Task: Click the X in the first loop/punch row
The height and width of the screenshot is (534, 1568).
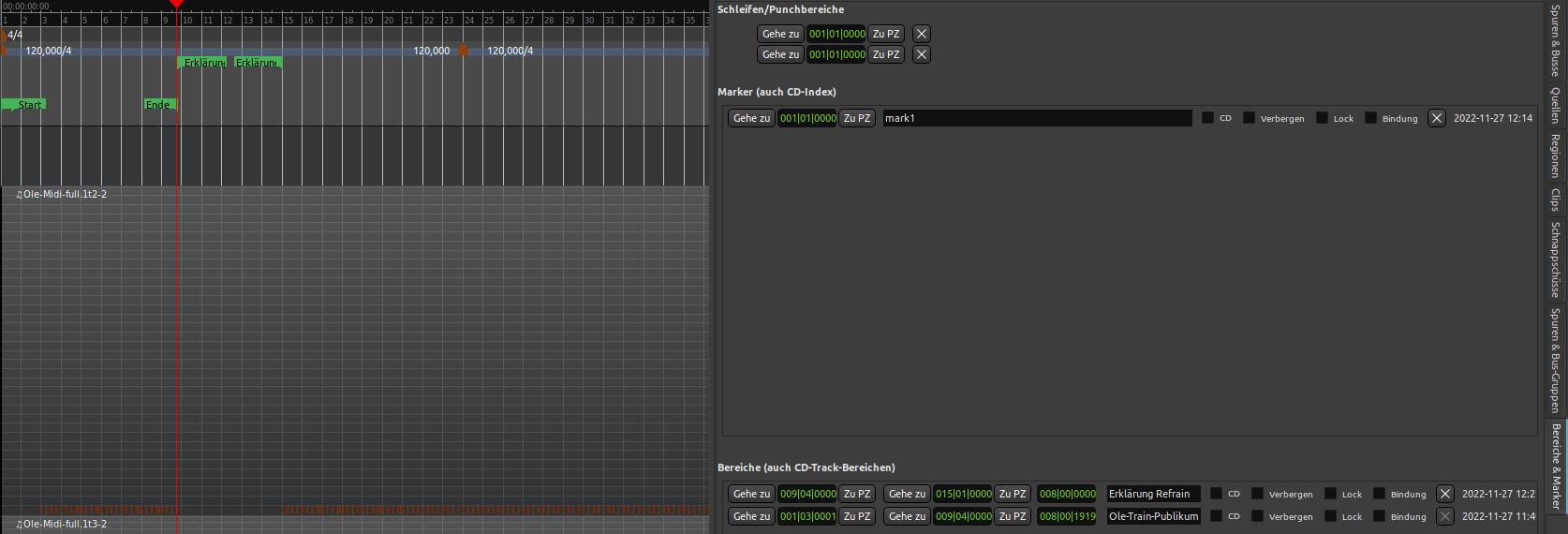Action: 922,34
